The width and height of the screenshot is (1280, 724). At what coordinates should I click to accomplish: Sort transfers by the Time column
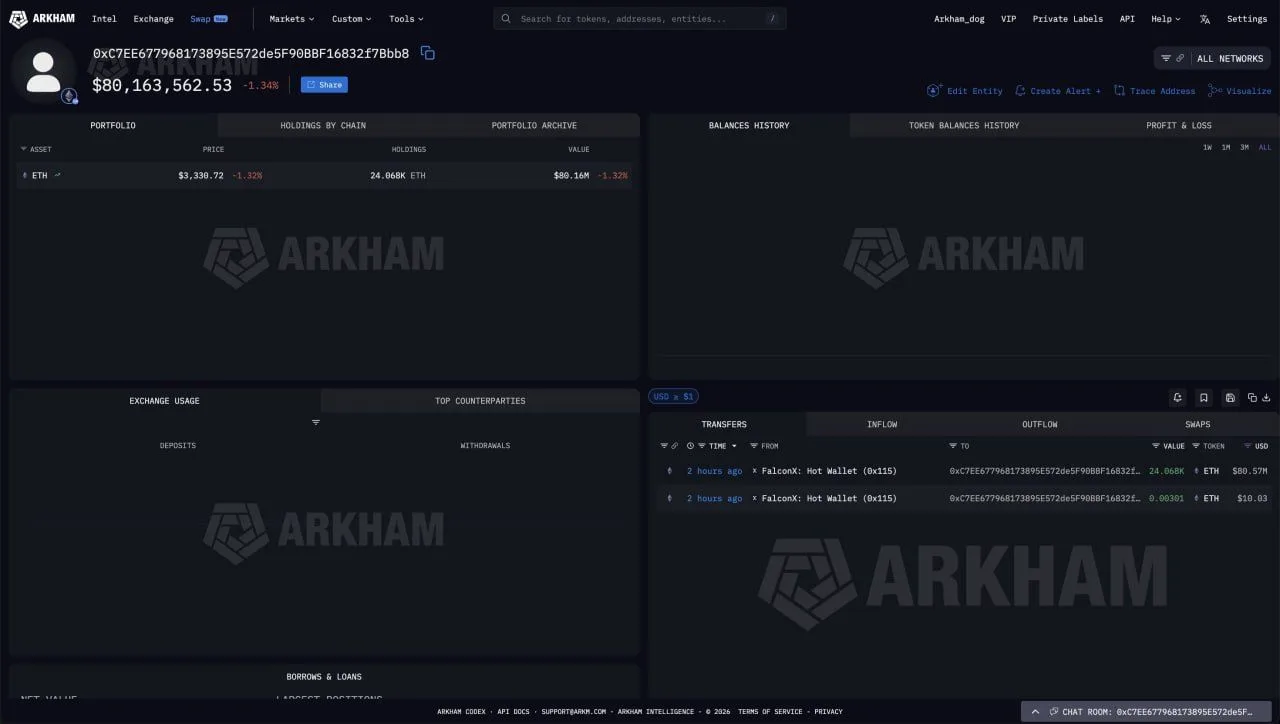coord(717,446)
